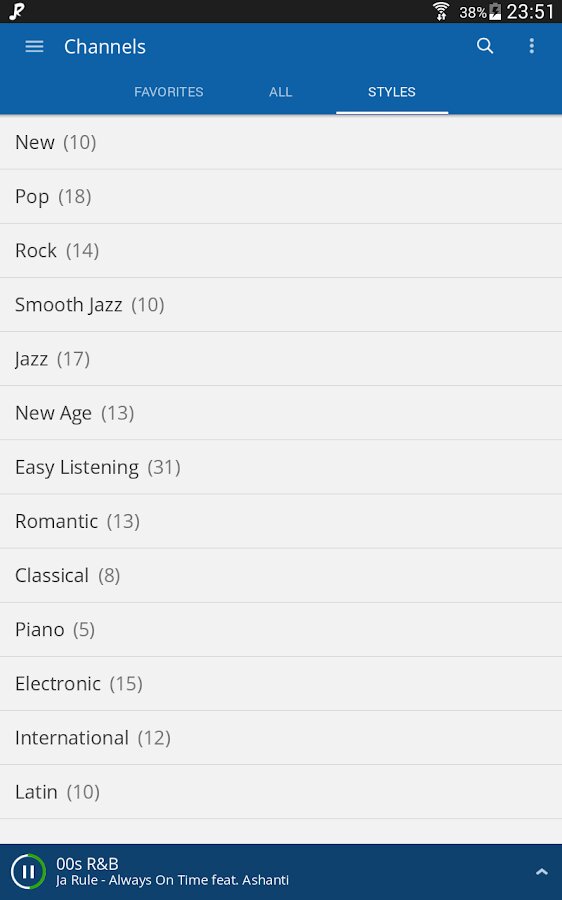This screenshot has height=900, width=562.
Task: Pause the playing 00s R&B station
Action: pyautogui.click(x=28, y=871)
